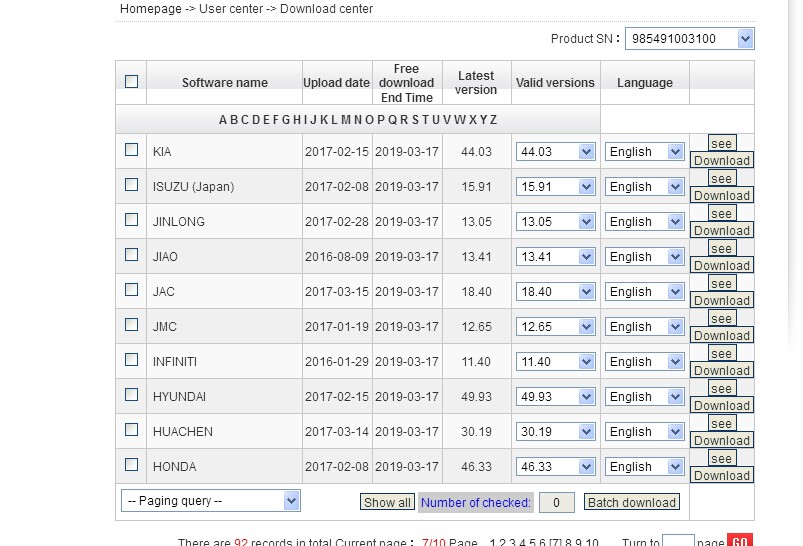Select the JIAO row checkbox
The image size is (803, 546).
132,255
